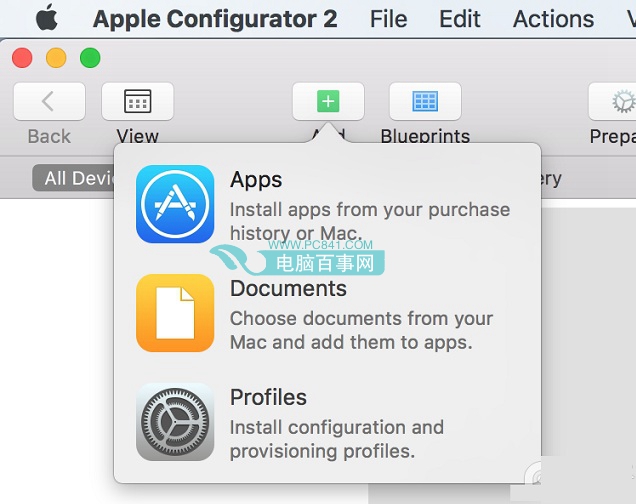Open the Edit menu
636x504 pixels.
[460, 19]
